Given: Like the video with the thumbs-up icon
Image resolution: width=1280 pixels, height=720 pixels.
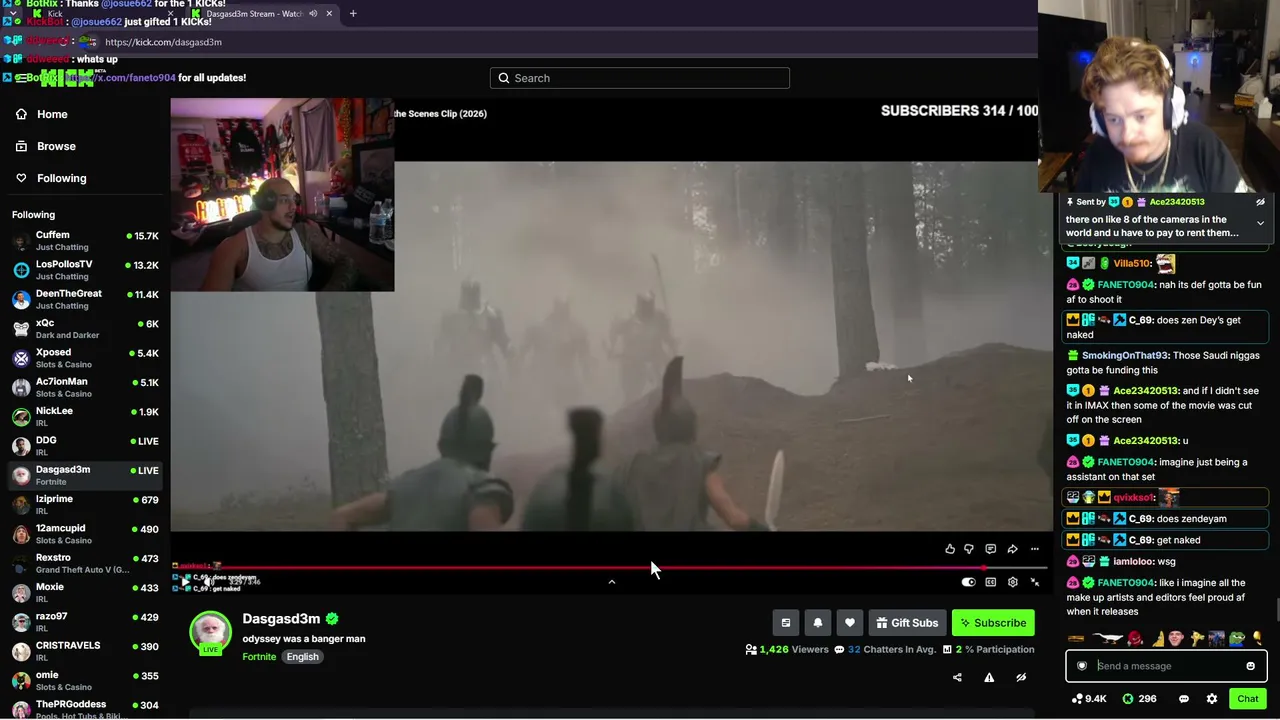Looking at the screenshot, I should 949,549.
